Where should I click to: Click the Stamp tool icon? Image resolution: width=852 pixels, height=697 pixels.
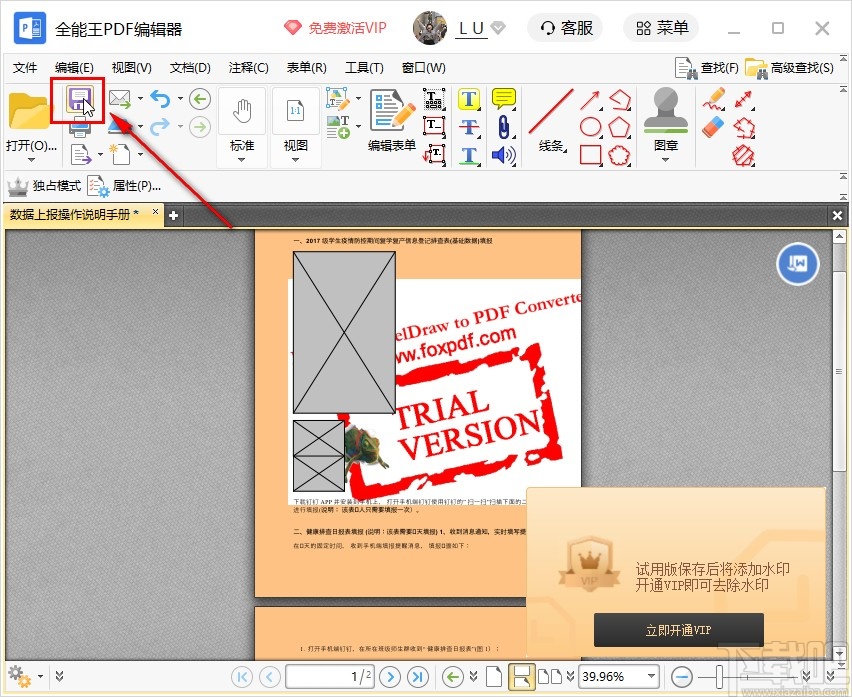[666, 111]
